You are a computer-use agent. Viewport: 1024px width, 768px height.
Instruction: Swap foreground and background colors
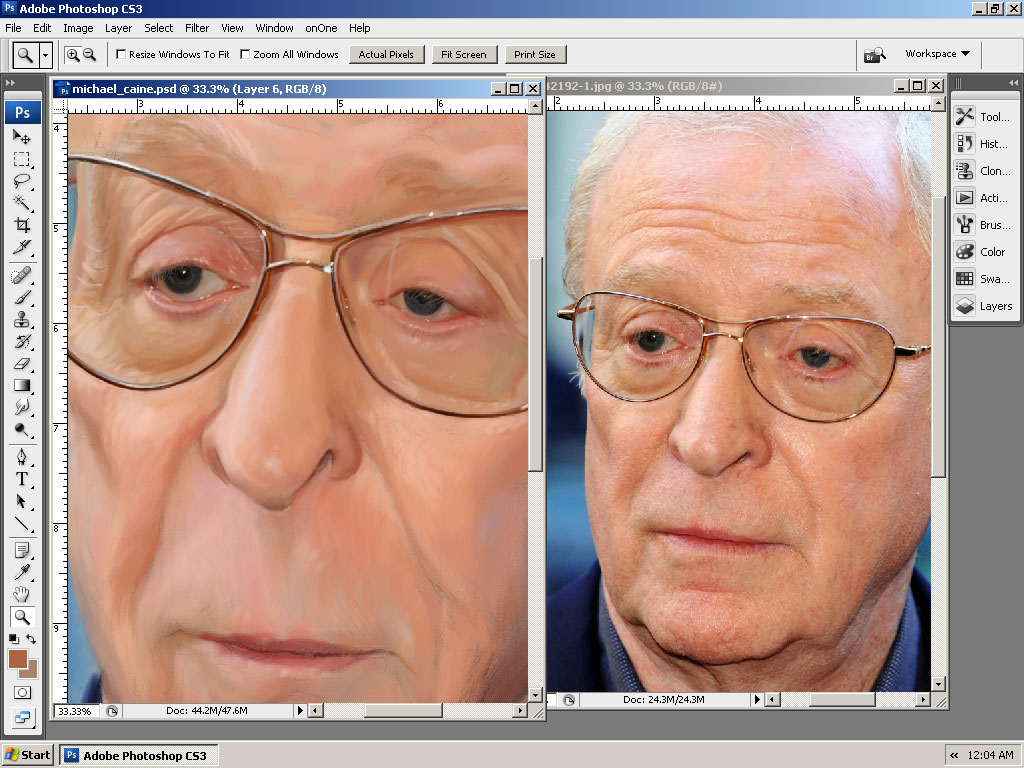[31, 639]
